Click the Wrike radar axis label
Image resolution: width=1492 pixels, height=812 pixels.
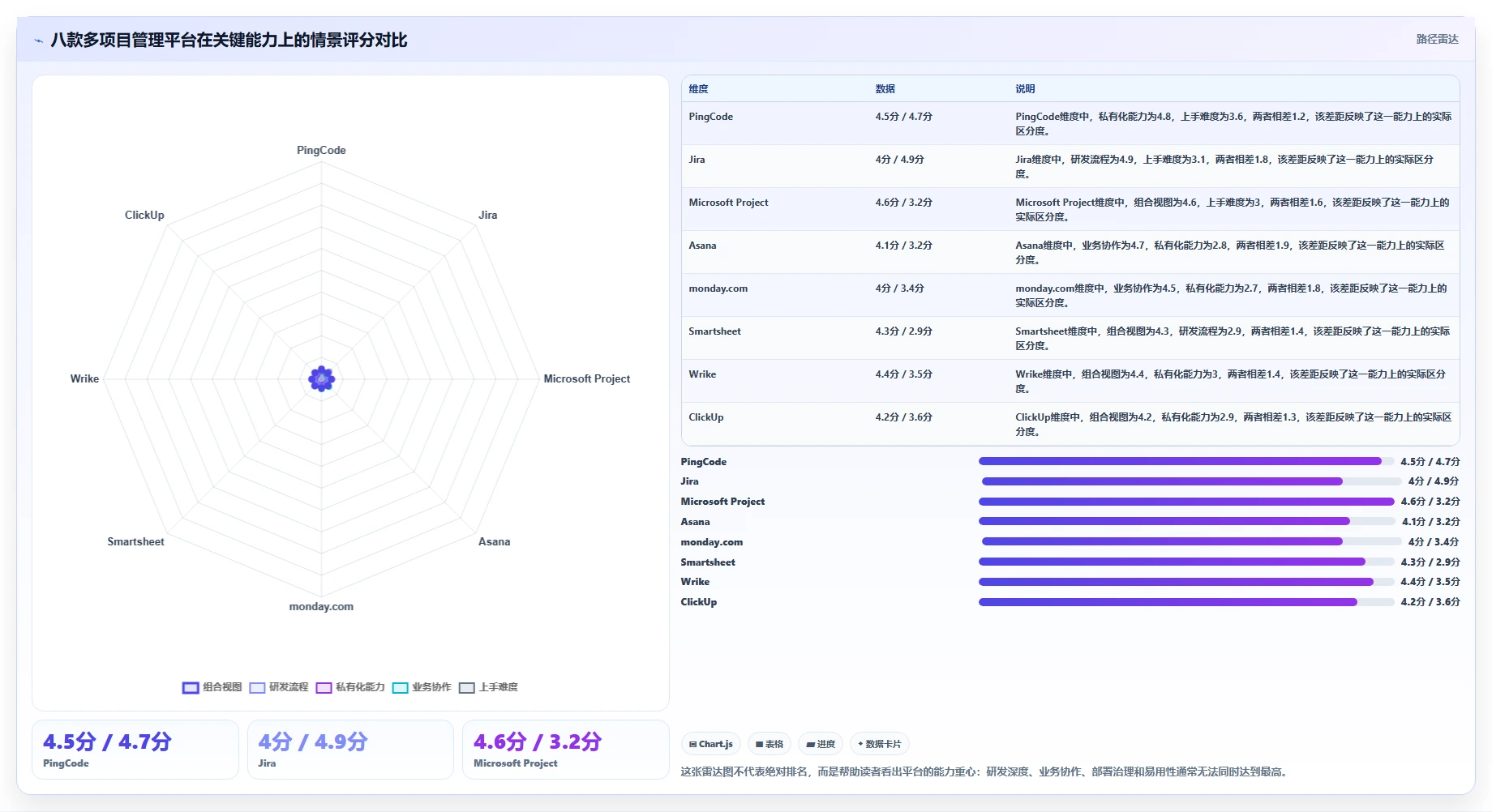point(84,378)
